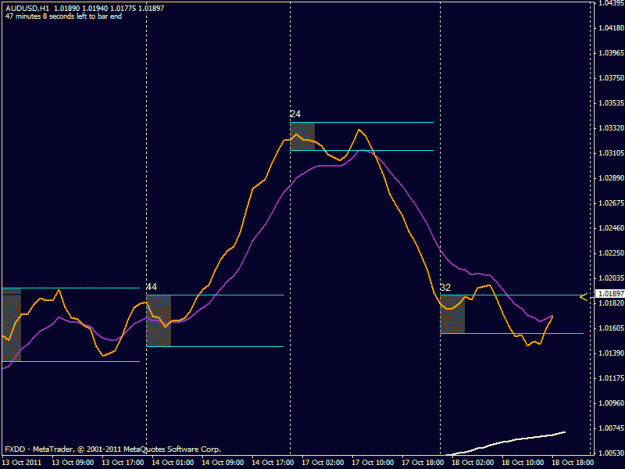
Task: Click price axis value 1.03965
Action: pos(611,53)
